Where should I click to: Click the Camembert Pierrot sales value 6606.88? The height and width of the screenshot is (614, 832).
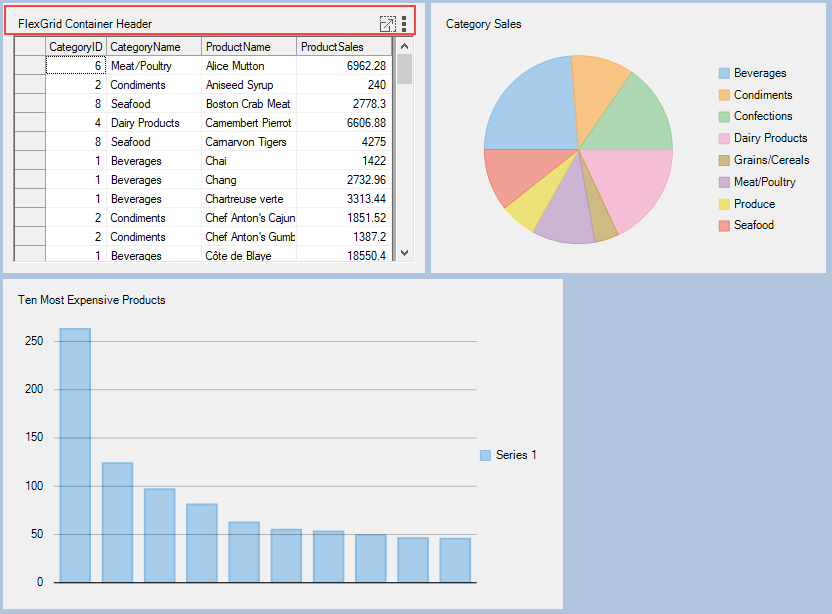tap(343, 123)
